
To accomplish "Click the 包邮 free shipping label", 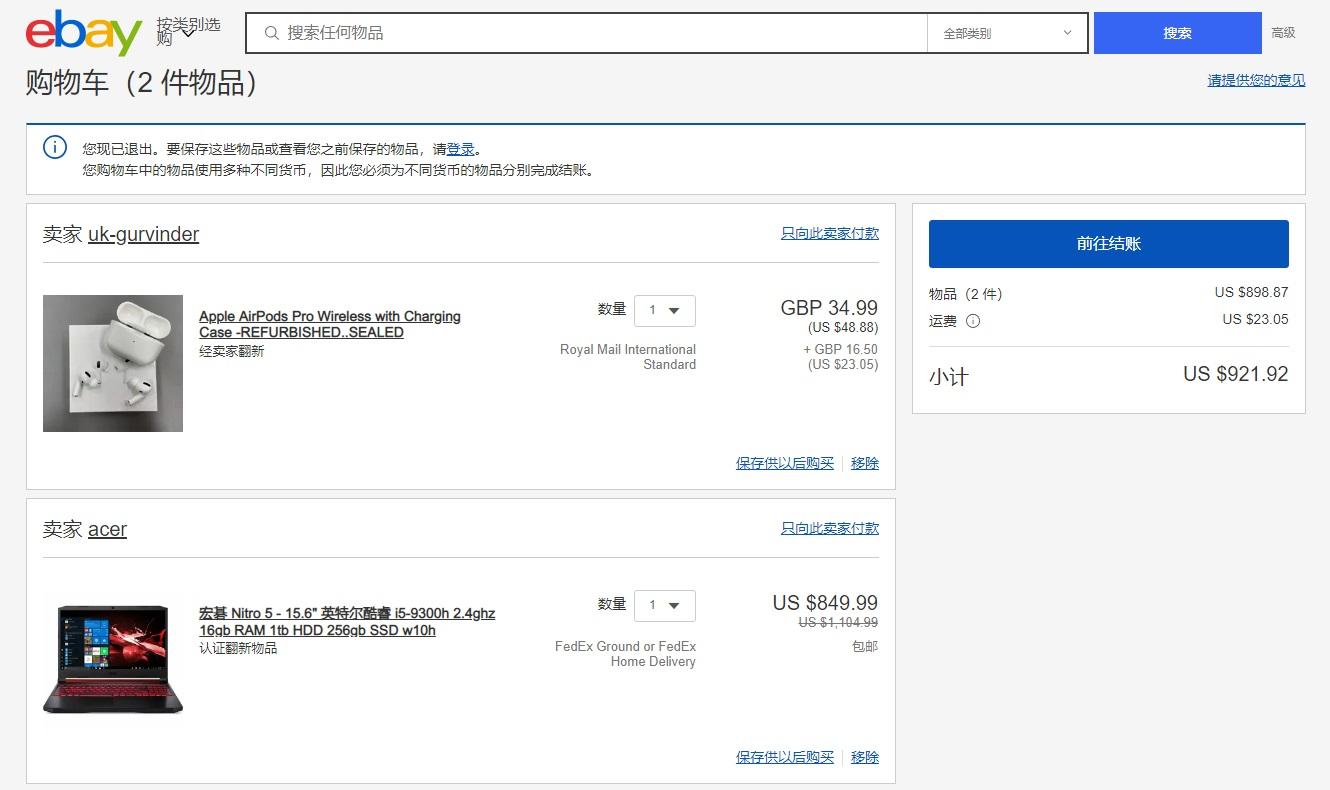I will tap(865, 647).
